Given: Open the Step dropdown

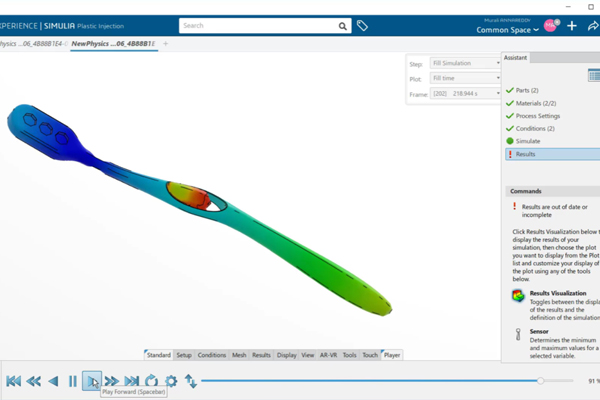Looking at the screenshot, I should pyautogui.click(x=465, y=63).
